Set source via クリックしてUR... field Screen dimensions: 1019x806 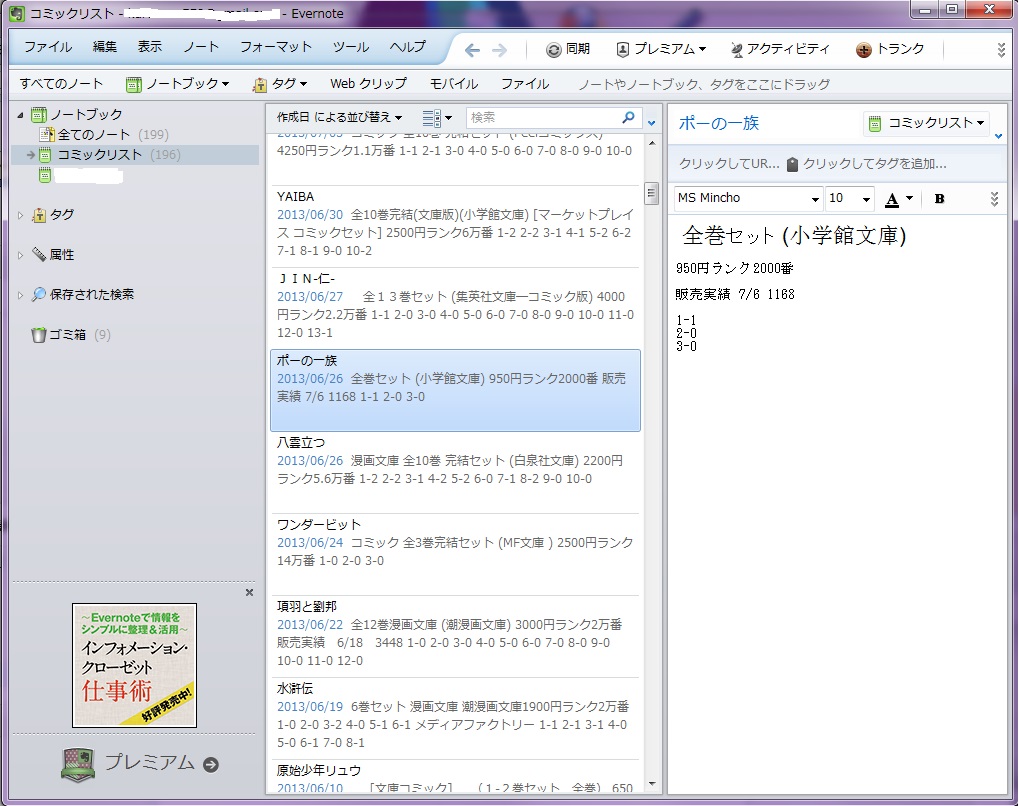click(x=729, y=164)
